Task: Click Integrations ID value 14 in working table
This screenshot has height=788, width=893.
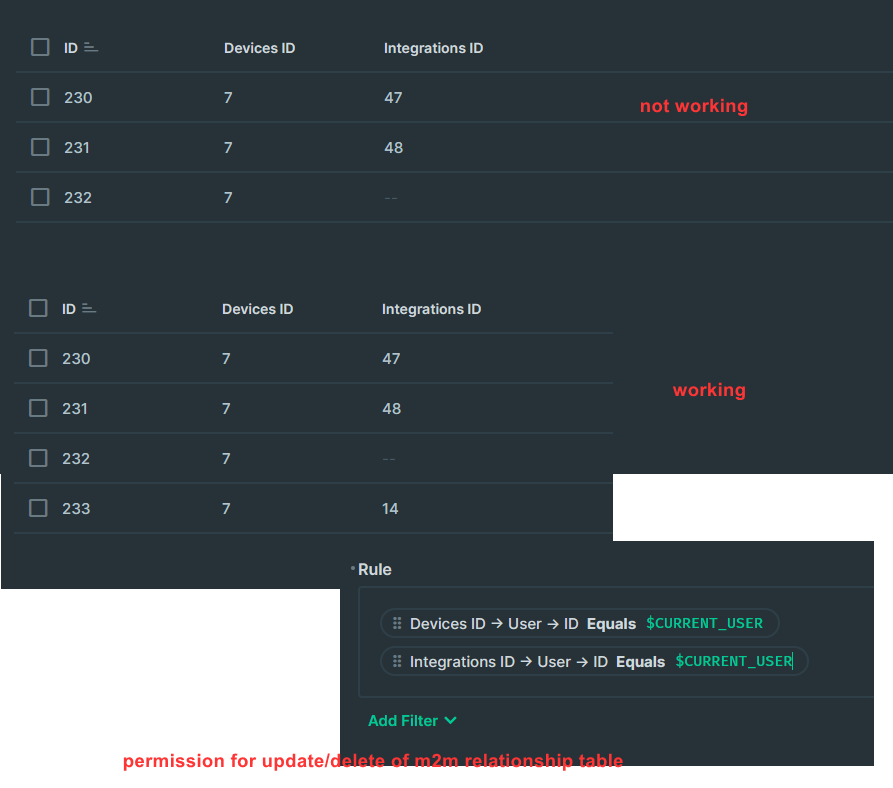Action: [x=390, y=508]
